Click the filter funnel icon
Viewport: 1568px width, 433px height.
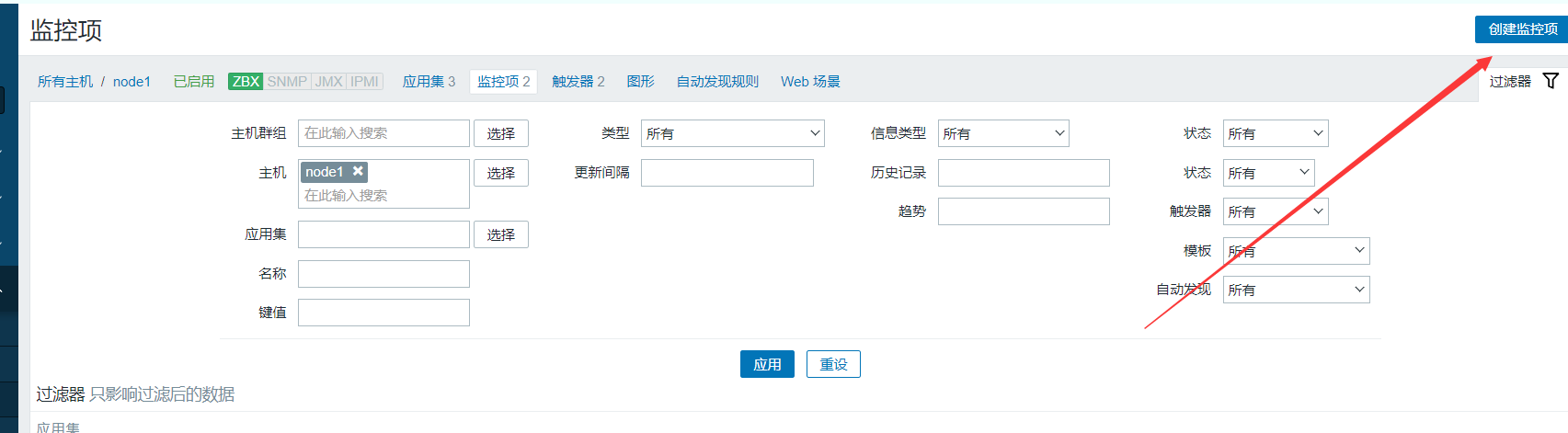(x=1551, y=81)
